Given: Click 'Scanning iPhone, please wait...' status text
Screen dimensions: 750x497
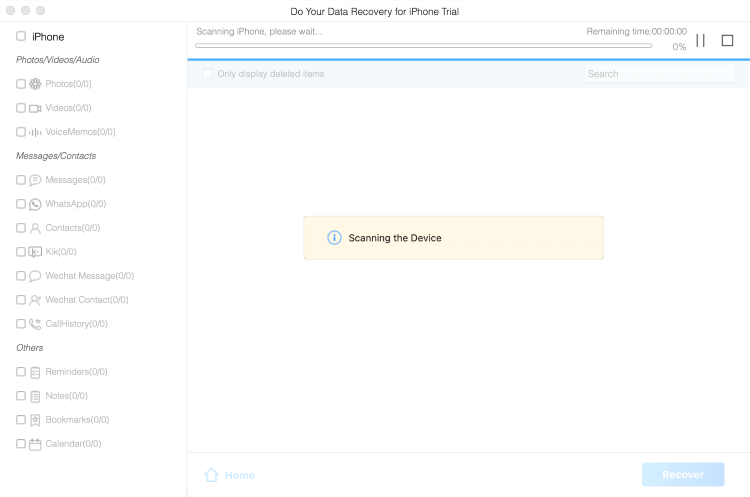Looking at the screenshot, I should click(259, 32).
